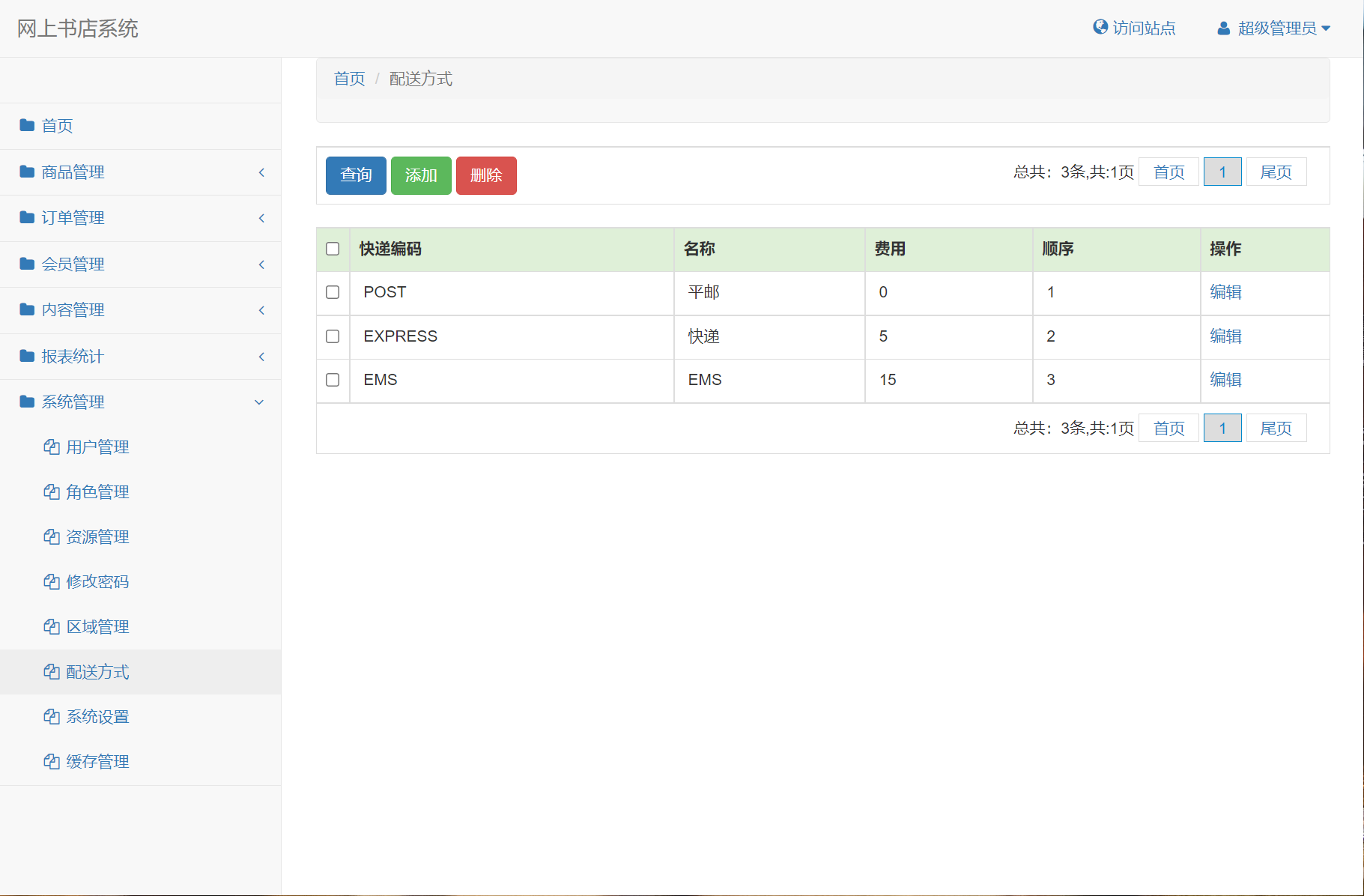Click the globe icon beside 访问站点
Viewport: 1364px width, 896px height.
click(1100, 28)
